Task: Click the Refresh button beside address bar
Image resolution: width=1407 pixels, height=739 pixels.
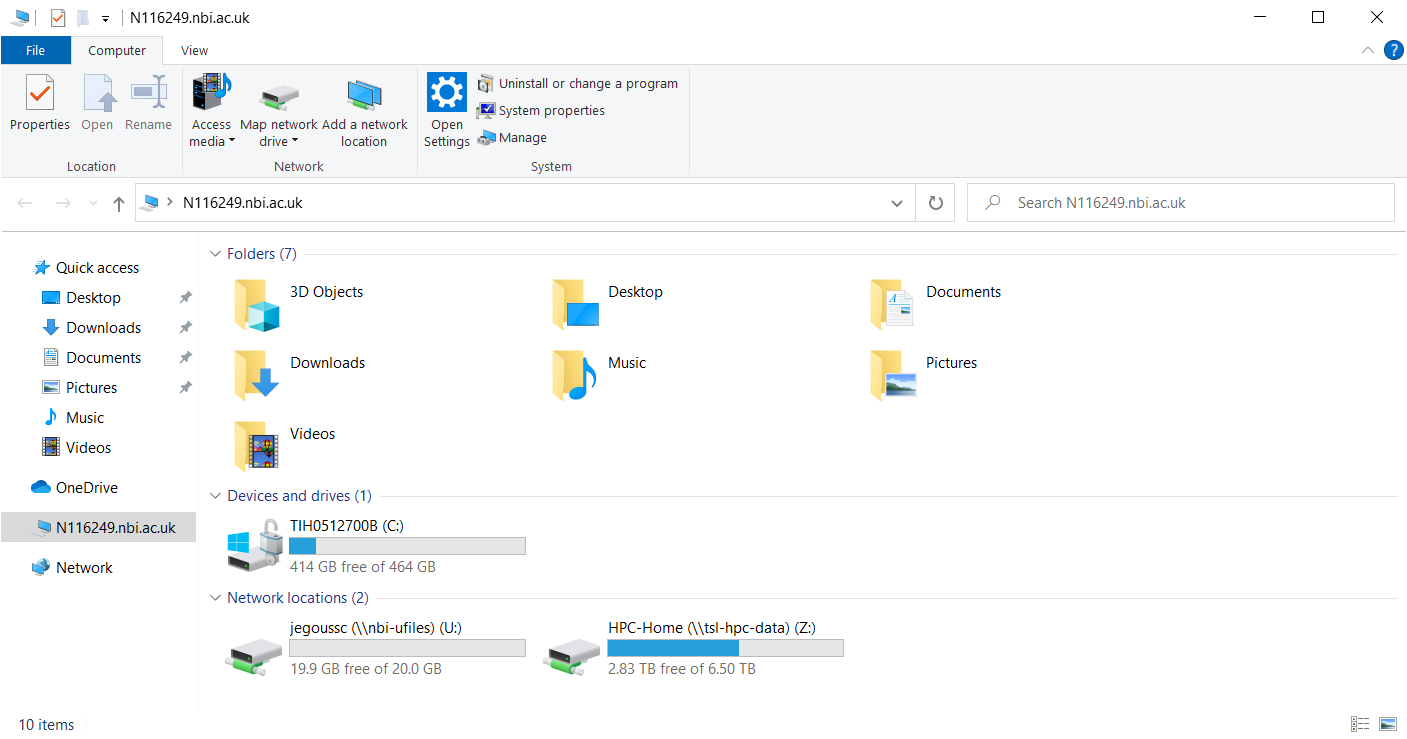Action: pos(935,203)
